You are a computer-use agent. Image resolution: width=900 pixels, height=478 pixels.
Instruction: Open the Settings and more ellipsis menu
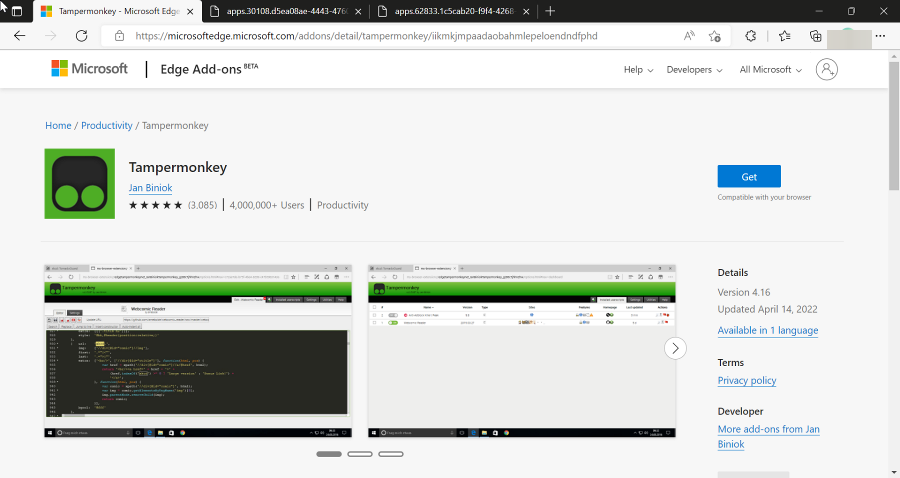point(880,36)
